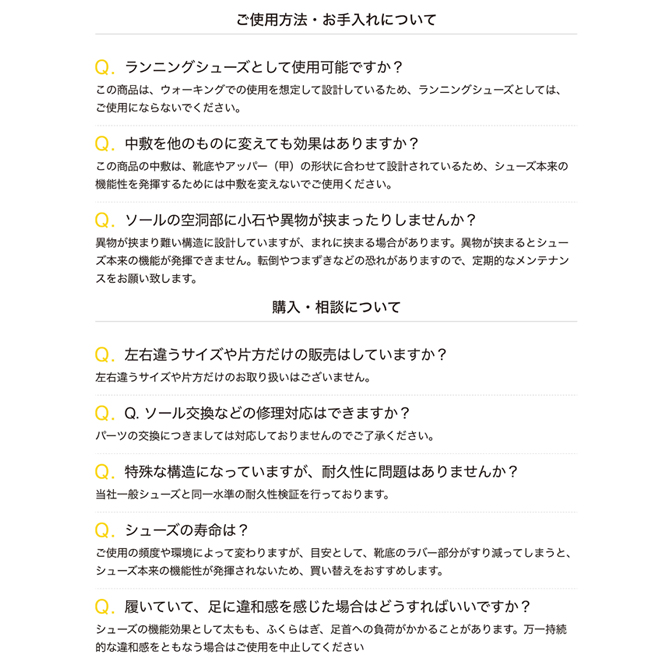Click the answer 当社一般シューズと同一水準の耐久性検証

242,494
